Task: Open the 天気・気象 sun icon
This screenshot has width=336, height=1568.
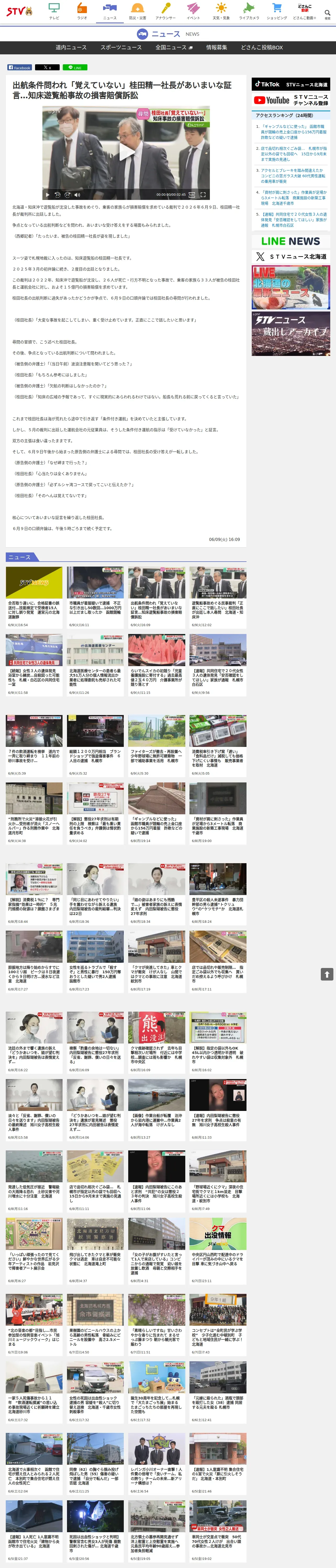Action: pos(221,11)
